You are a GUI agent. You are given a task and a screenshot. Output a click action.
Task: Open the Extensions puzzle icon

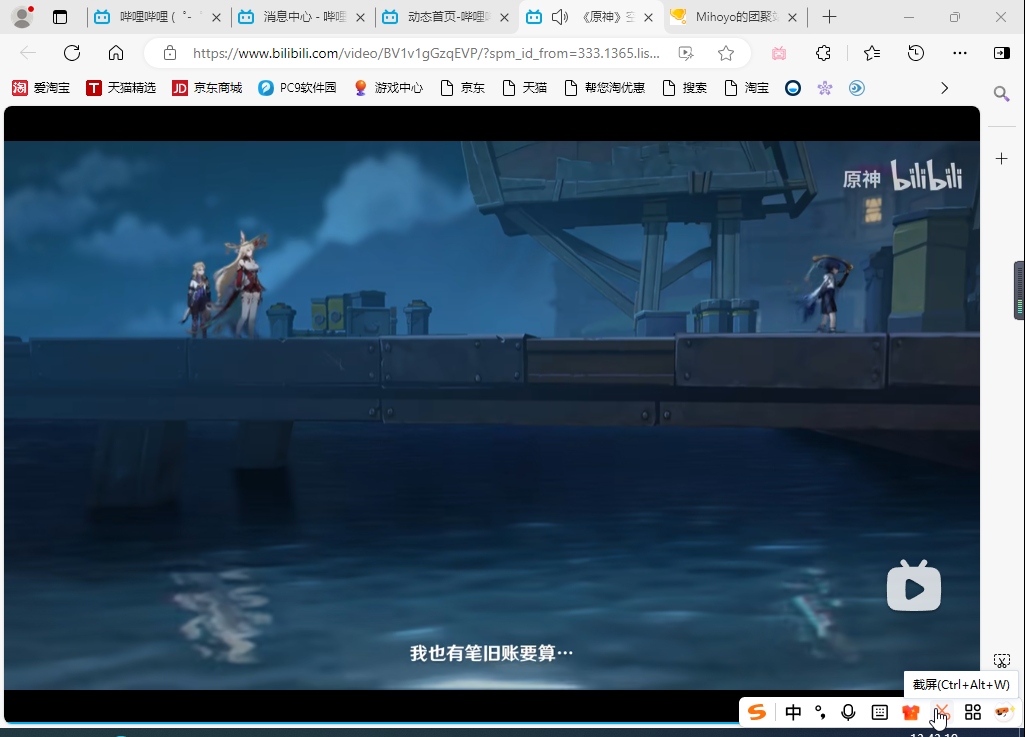point(823,53)
